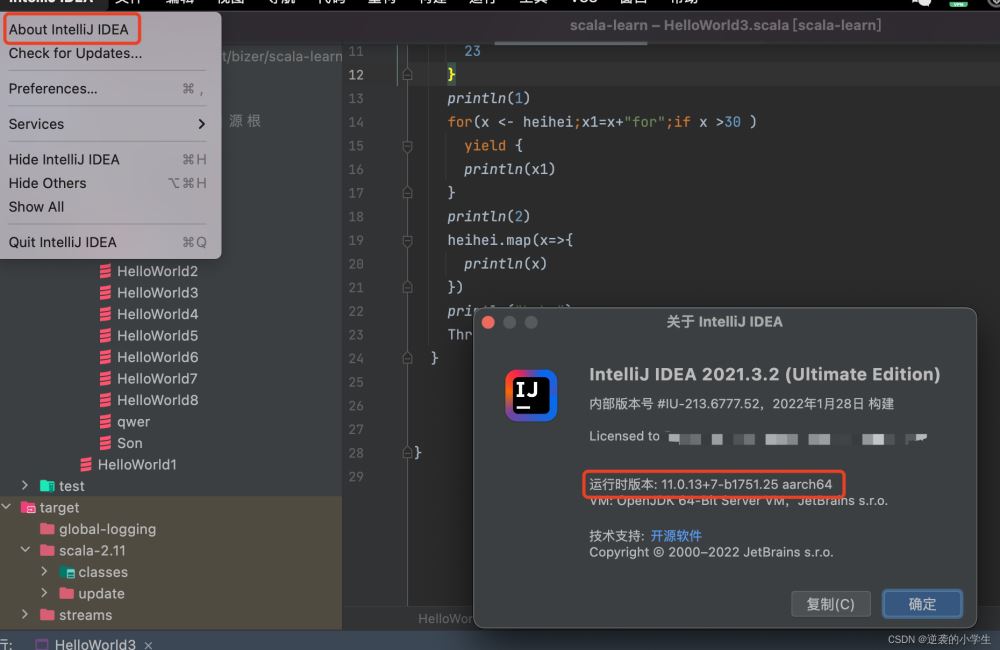This screenshot has width=1000, height=650.
Task: Click the 确定 confirm button
Action: tap(922, 604)
